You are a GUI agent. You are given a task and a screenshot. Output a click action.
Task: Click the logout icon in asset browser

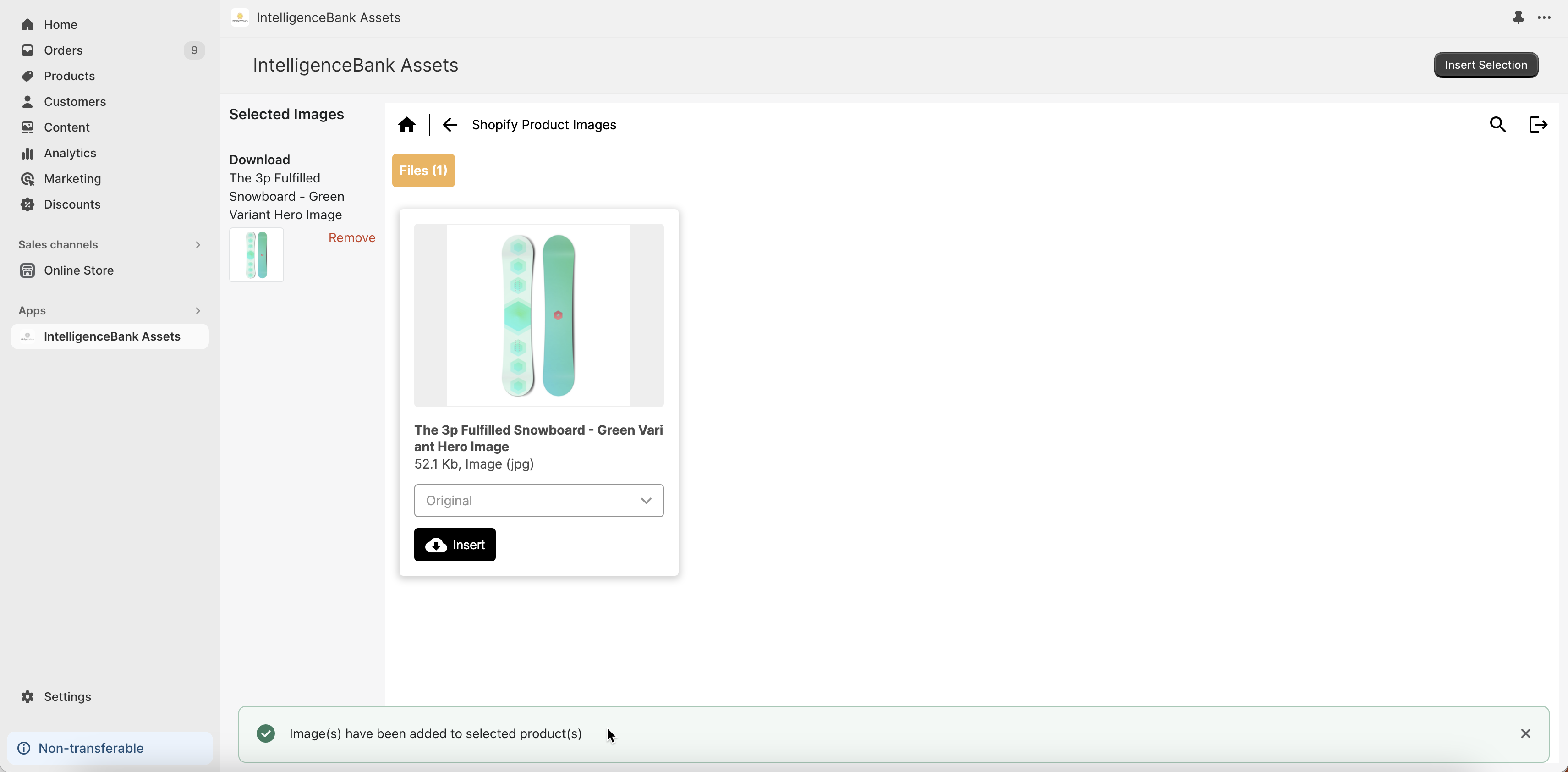(1538, 125)
